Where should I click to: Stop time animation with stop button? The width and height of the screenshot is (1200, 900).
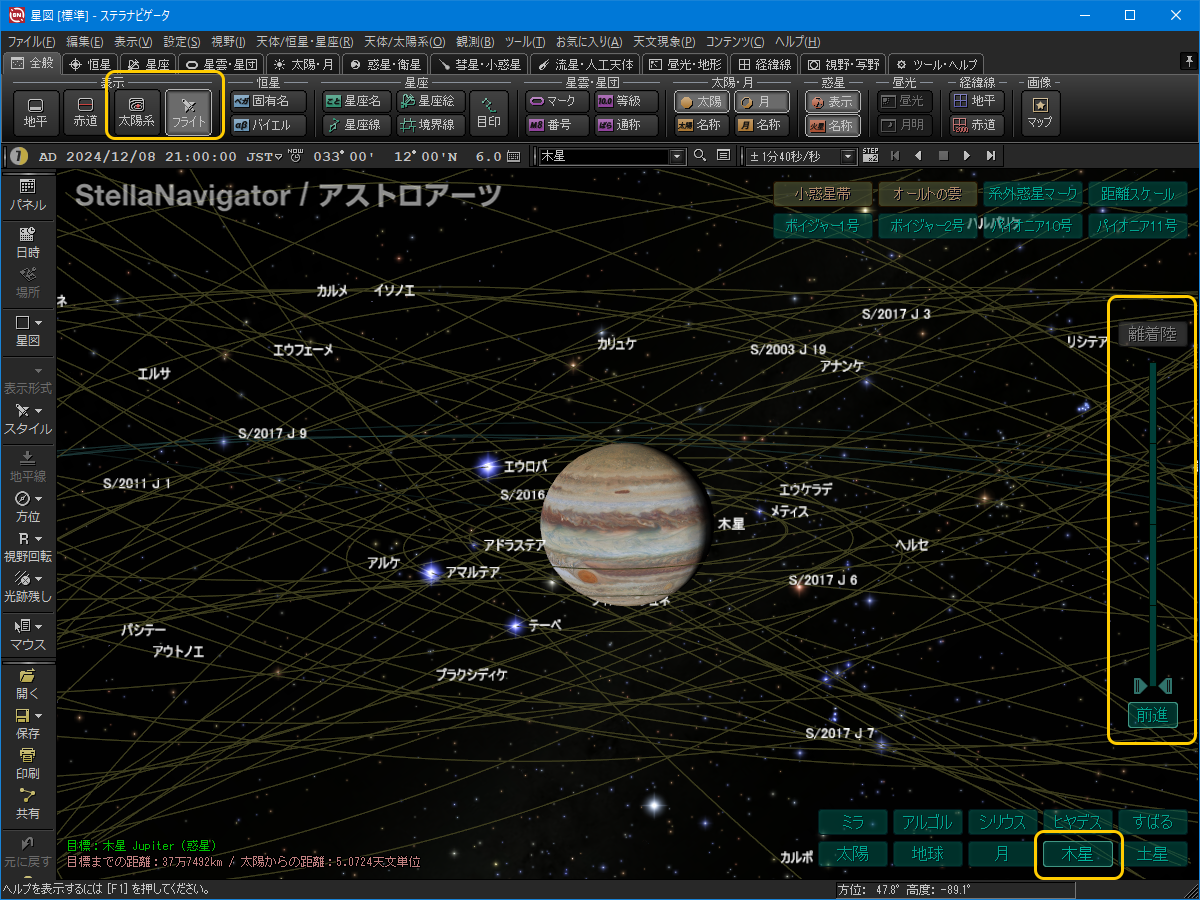(x=942, y=156)
